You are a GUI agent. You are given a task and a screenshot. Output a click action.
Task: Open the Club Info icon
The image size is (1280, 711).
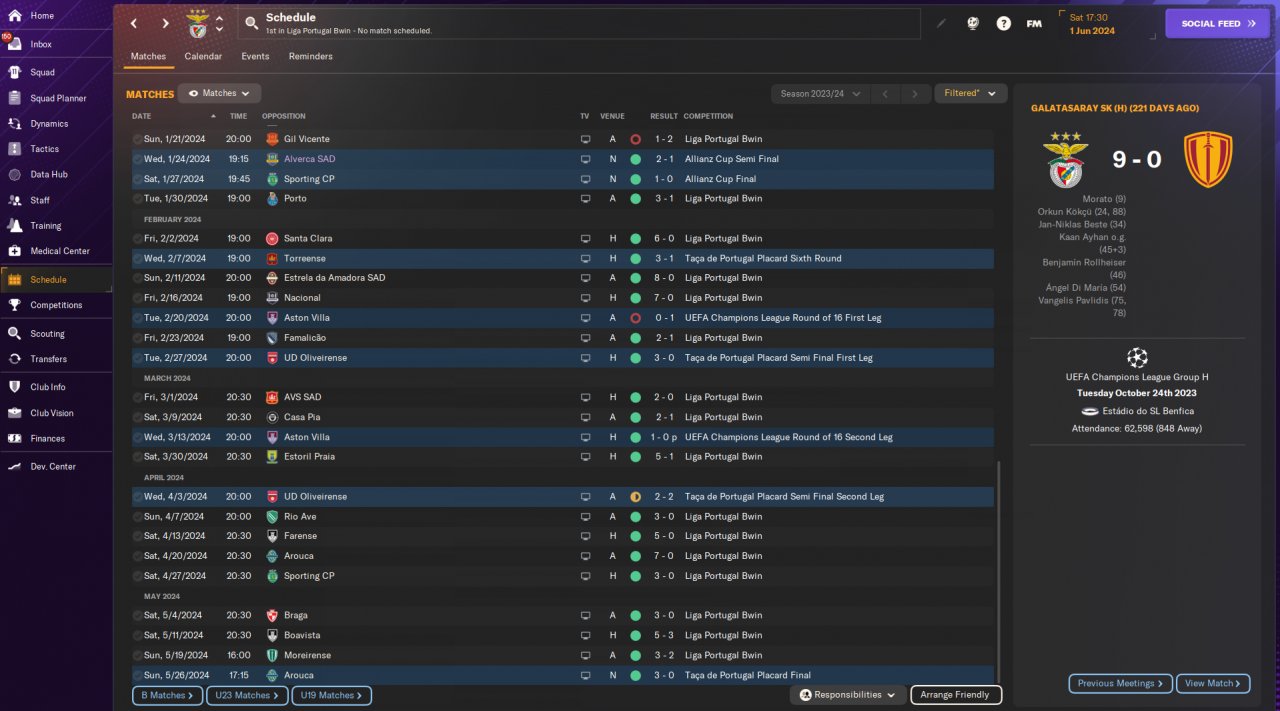14,387
